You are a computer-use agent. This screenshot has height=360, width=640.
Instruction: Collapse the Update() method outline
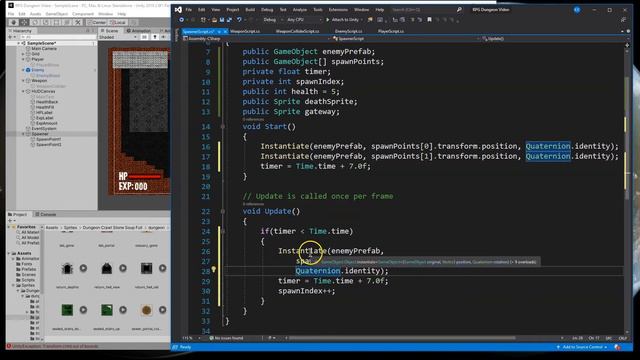(223, 211)
